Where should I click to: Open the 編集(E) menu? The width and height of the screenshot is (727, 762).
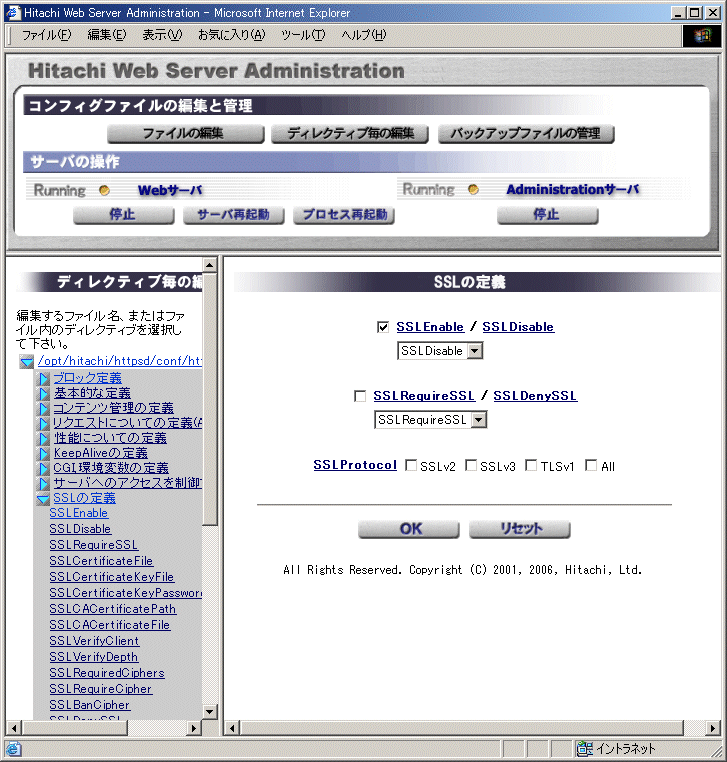(x=106, y=35)
